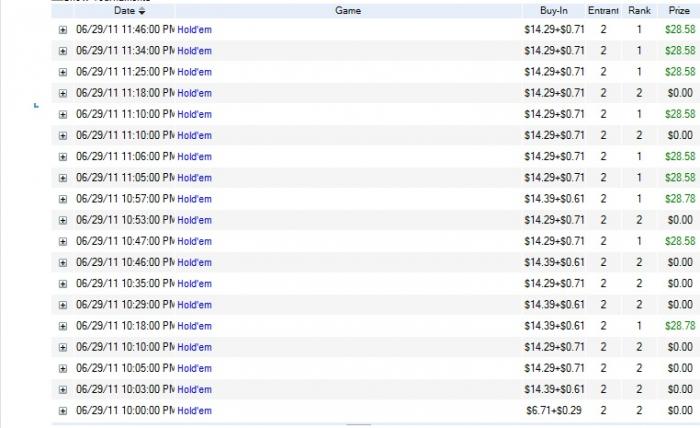Open the Hold'em link for 10:35:00 PM
This screenshot has width=700, height=428.
tap(194, 284)
